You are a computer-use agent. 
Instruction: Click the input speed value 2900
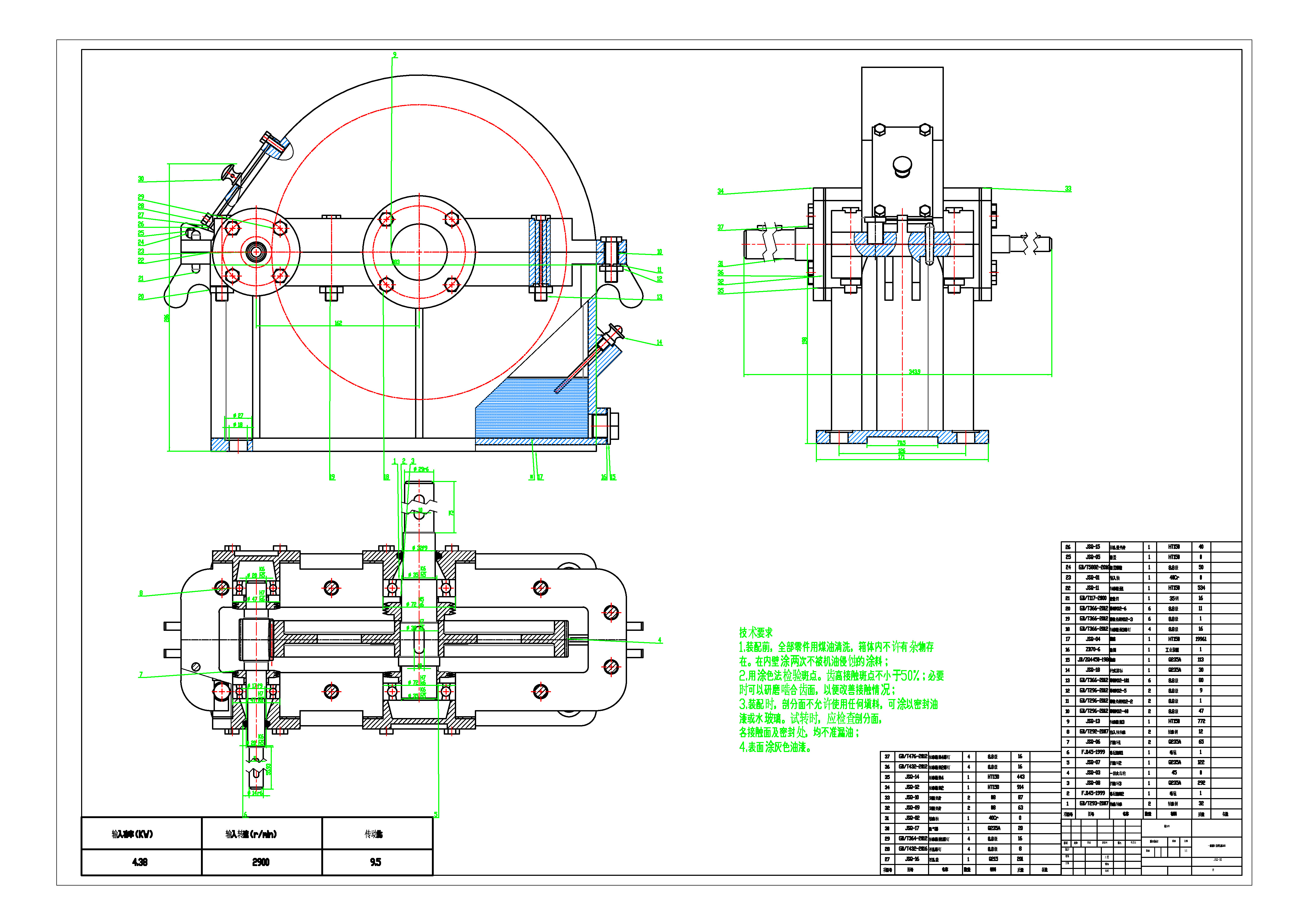point(261,862)
